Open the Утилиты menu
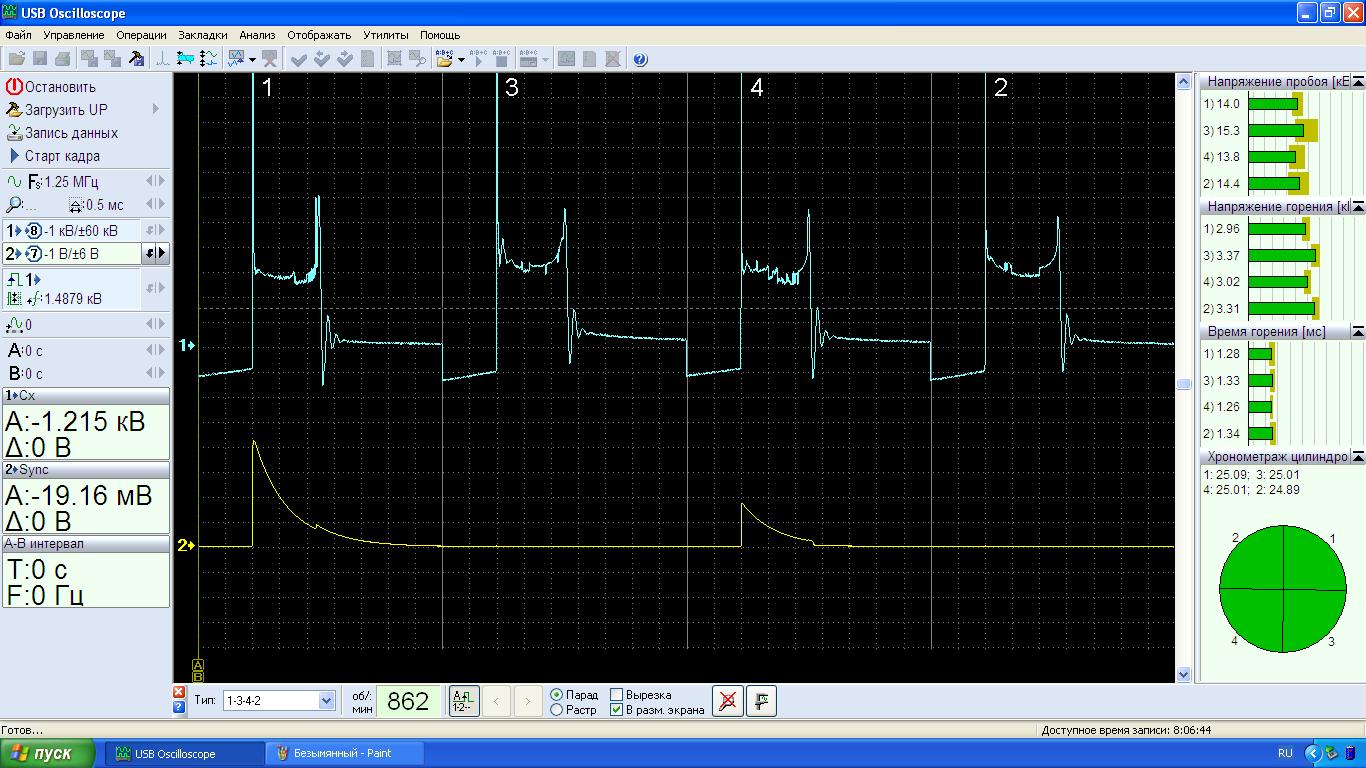This screenshot has height=768, width=1366. point(385,35)
